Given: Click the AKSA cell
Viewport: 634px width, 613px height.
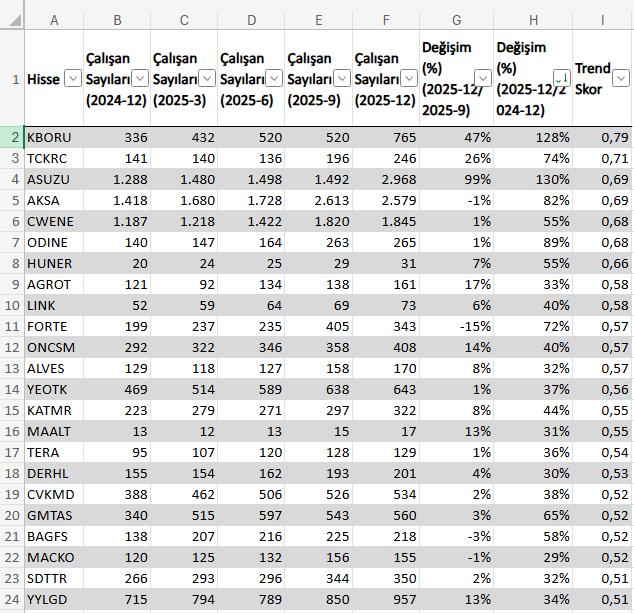Looking at the screenshot, I should coord(54,200).
